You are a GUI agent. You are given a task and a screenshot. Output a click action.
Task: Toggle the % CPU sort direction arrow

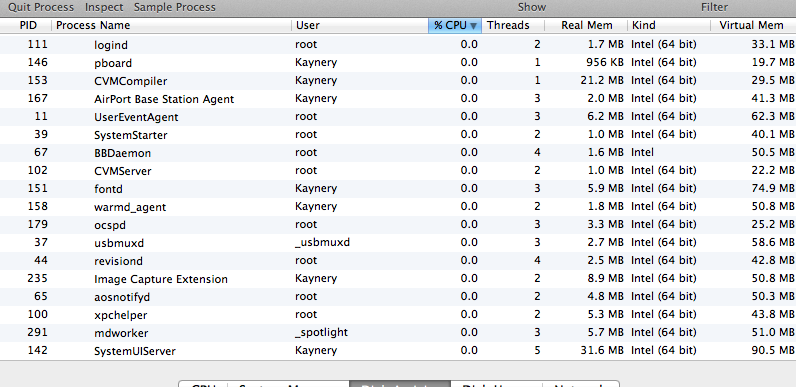tap(473, 26)
